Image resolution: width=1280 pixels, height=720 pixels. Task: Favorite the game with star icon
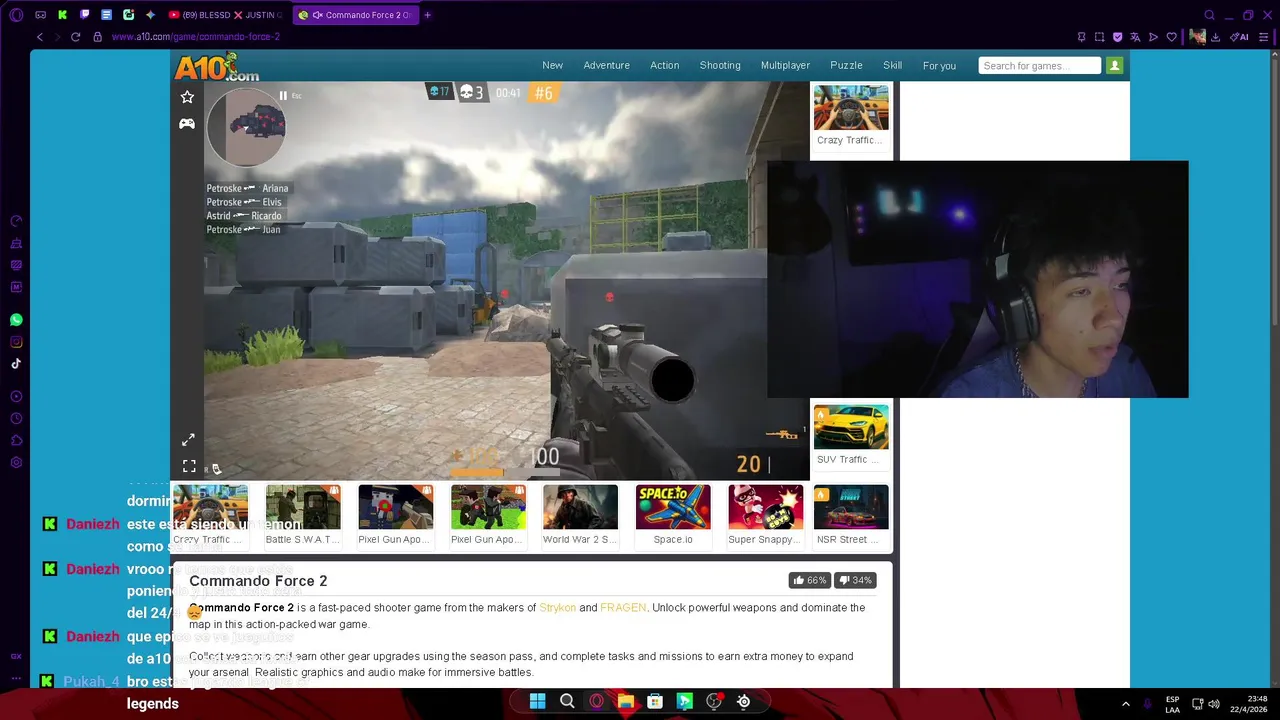click(187, 97)
